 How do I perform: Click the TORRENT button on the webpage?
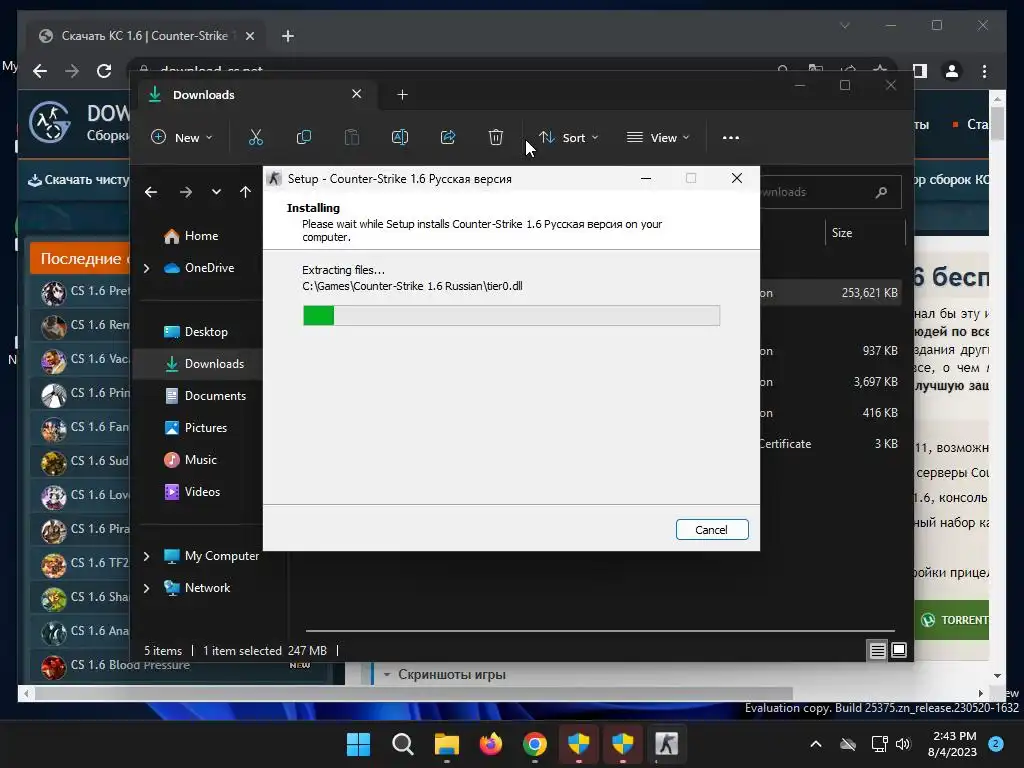pyautogui.click(x=952, y=620)
